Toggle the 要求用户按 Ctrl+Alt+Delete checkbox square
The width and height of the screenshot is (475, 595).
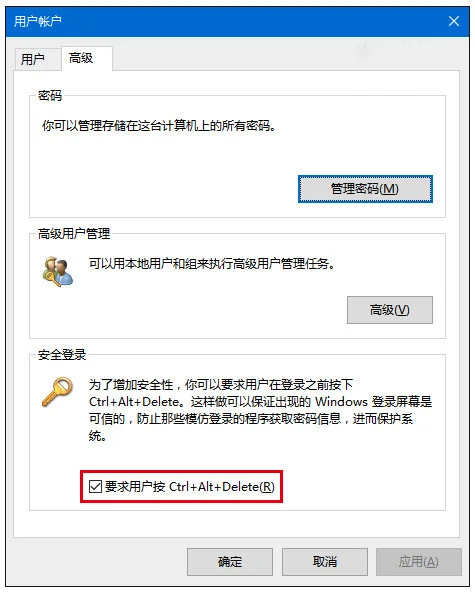coord(95,486)
